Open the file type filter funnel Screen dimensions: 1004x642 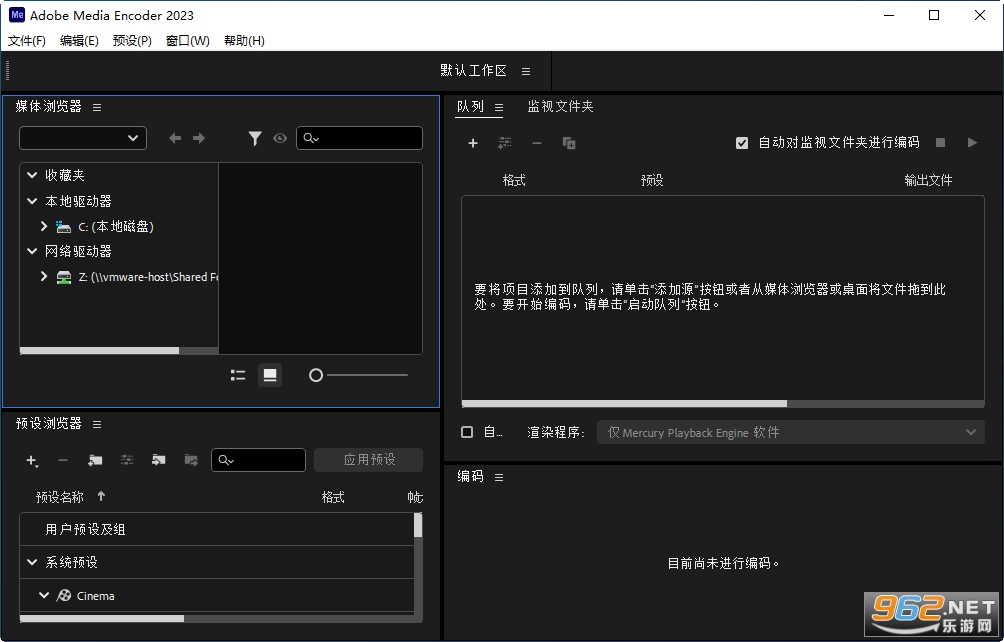[x=255, y=138]
